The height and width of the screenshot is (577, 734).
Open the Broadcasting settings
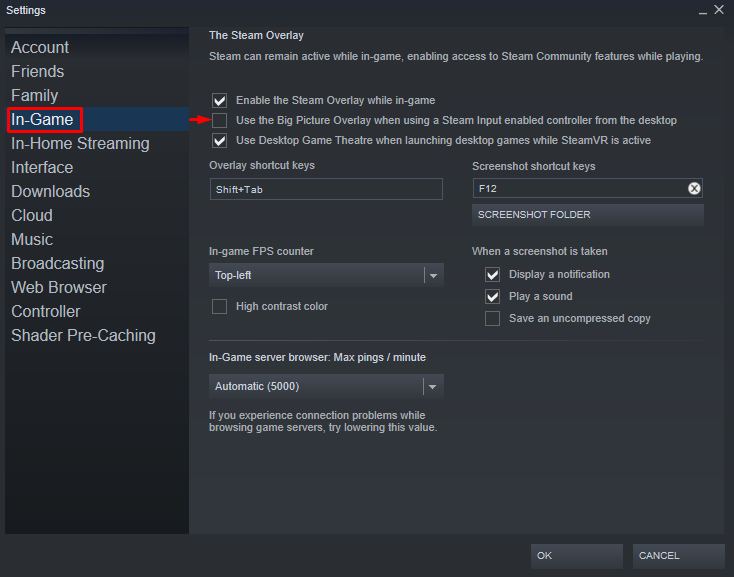57,263
